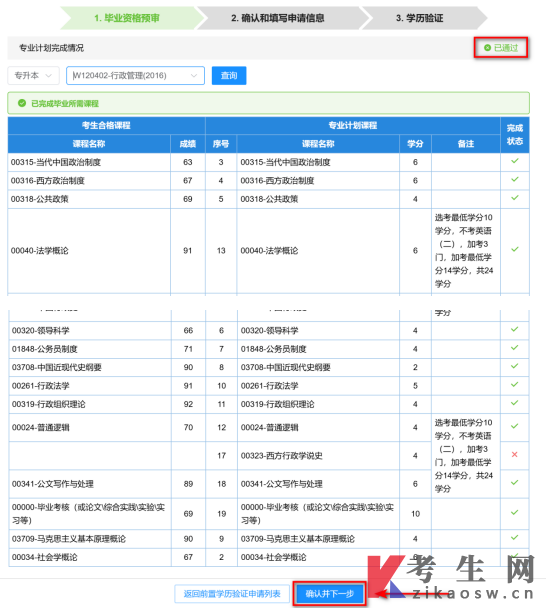Screen dimensions: 549x612
Task: Click 专业计划完成情况 section title
Action: [x=51, y=48]
